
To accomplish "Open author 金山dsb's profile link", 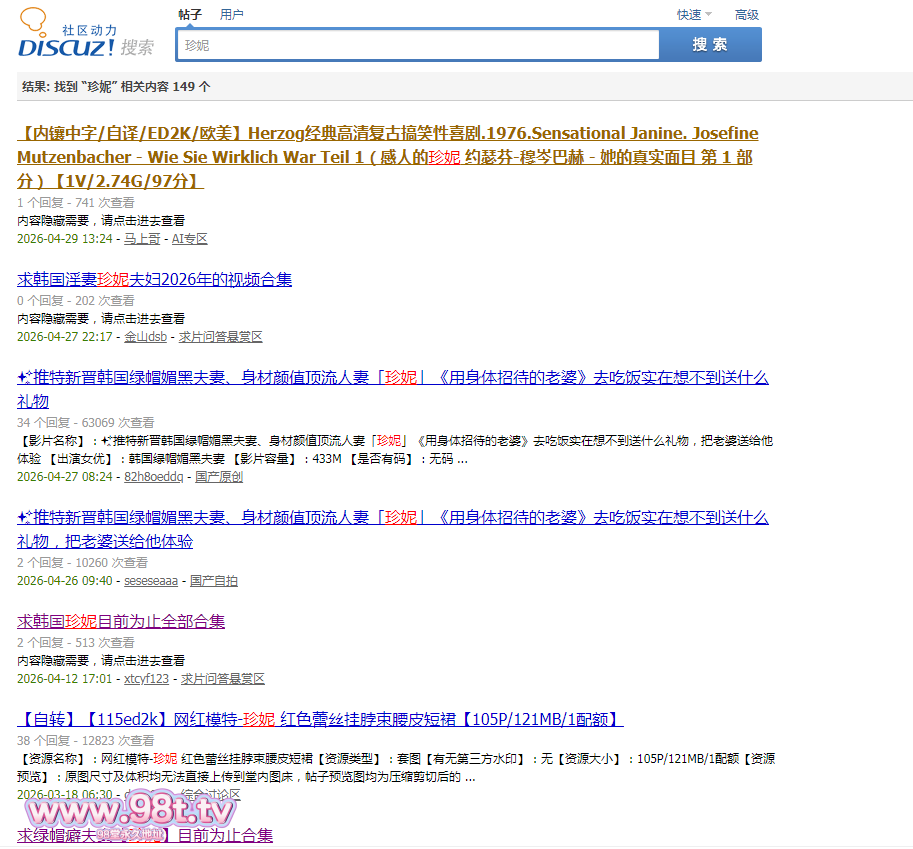I will click(x=146, y=337).
